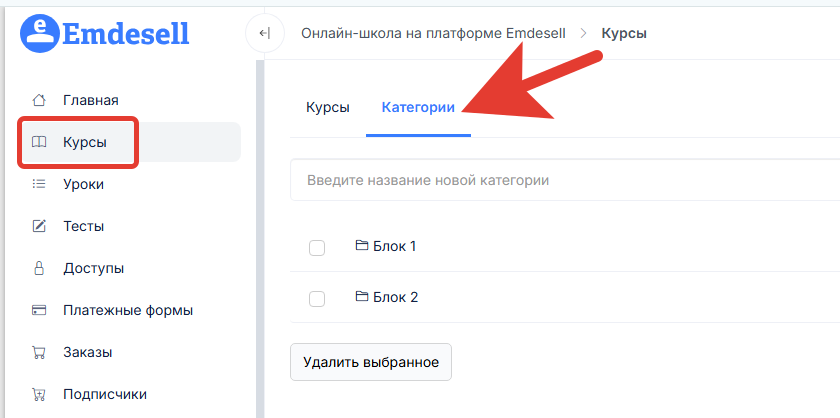Select the Категории tab
840x418 pixels.
418,107
